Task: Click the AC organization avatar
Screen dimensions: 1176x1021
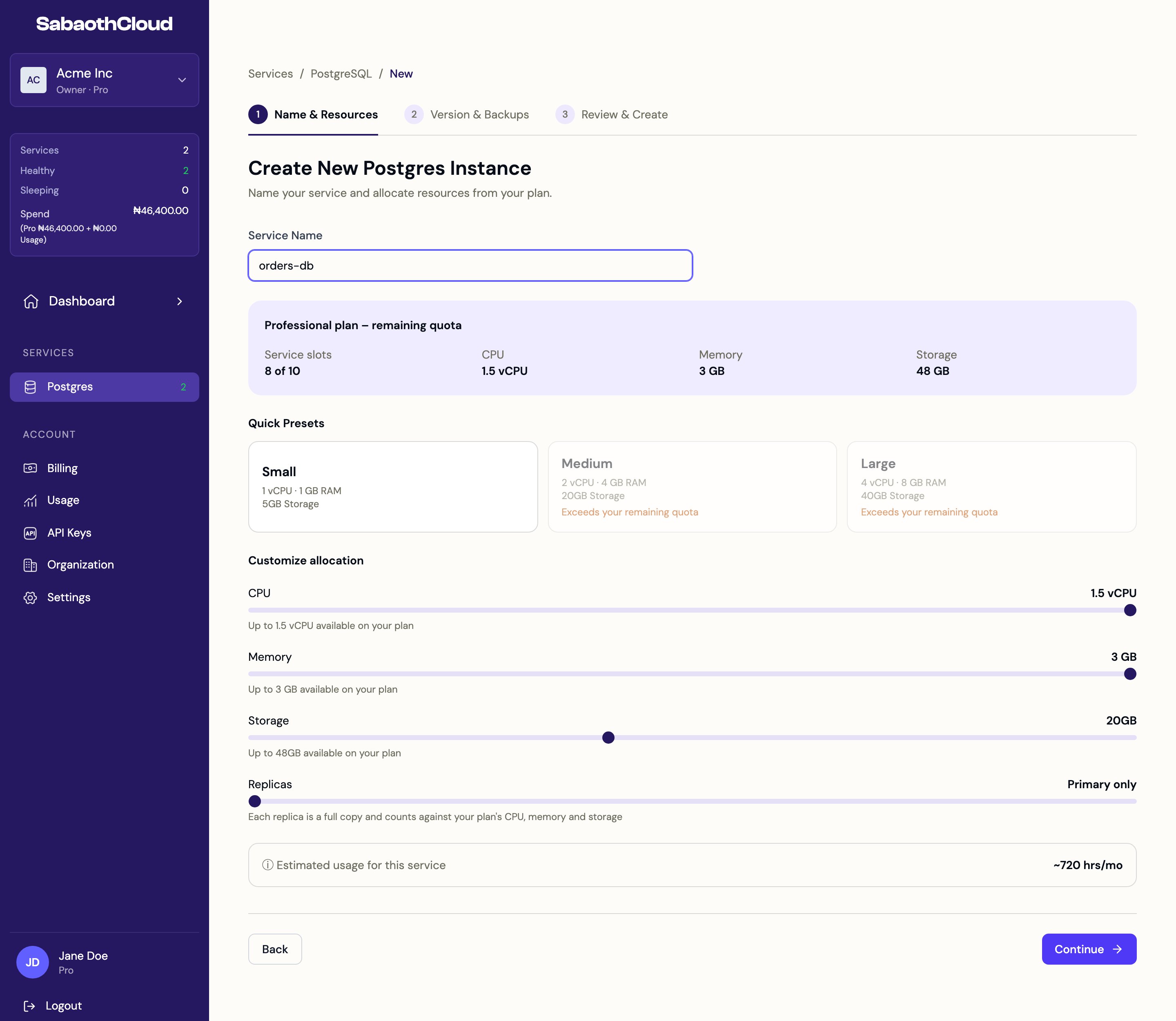Action: [33, 80]
